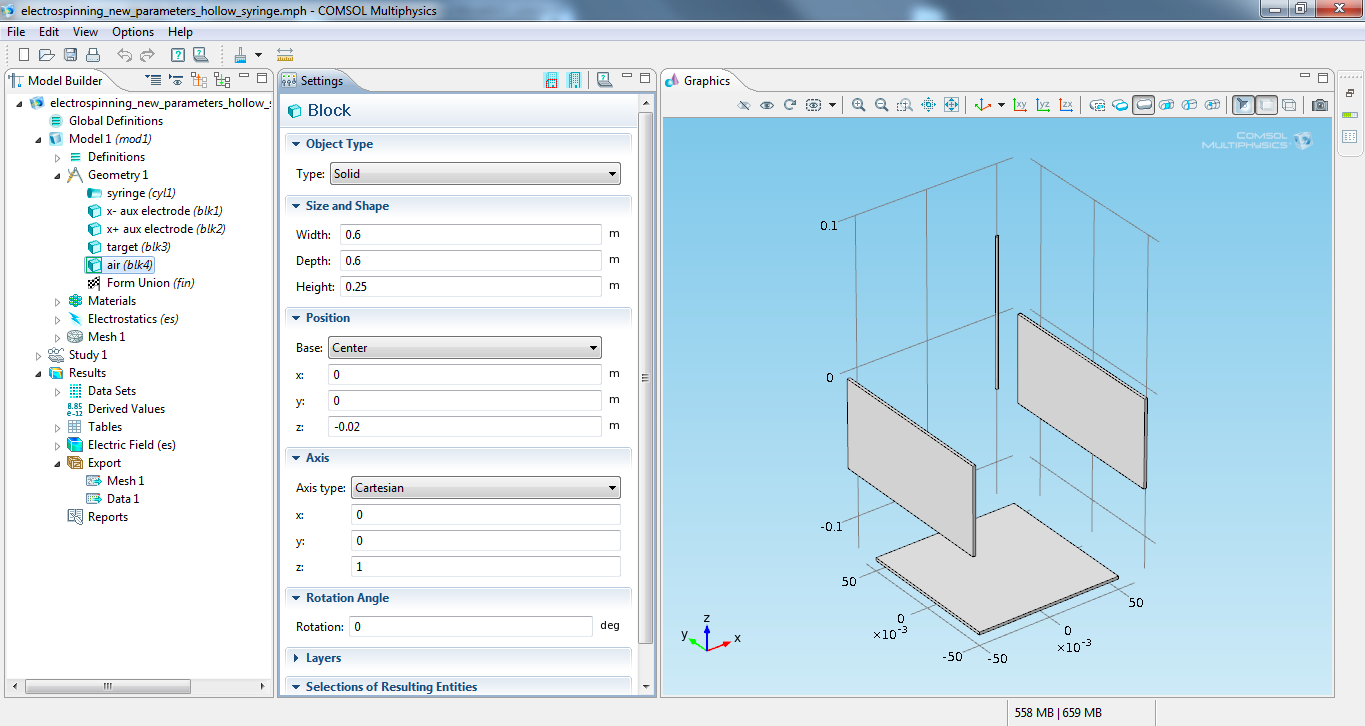Image resolution: width=1365 pixels, height=726 pixels.
Task: Open the object Type dropdown showing Solid
Action: 473,174
